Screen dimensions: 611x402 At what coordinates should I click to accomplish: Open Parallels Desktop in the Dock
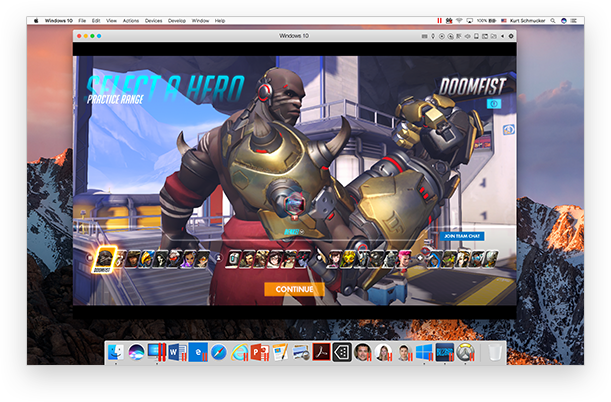pos(157,352)
